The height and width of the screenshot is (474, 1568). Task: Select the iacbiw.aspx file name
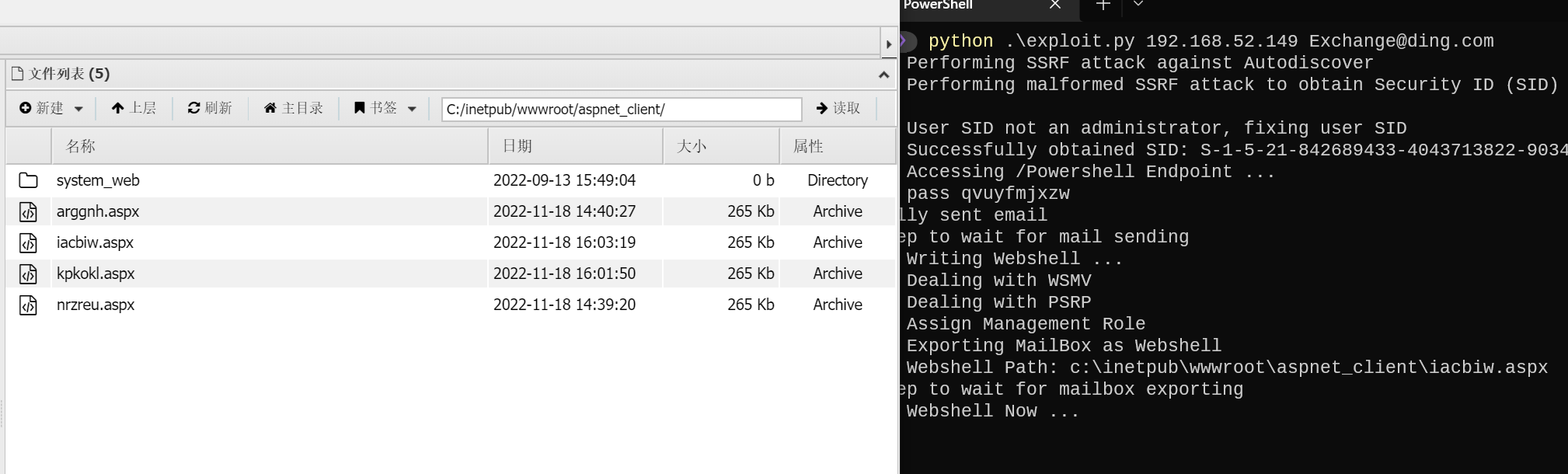click(95, 242)
